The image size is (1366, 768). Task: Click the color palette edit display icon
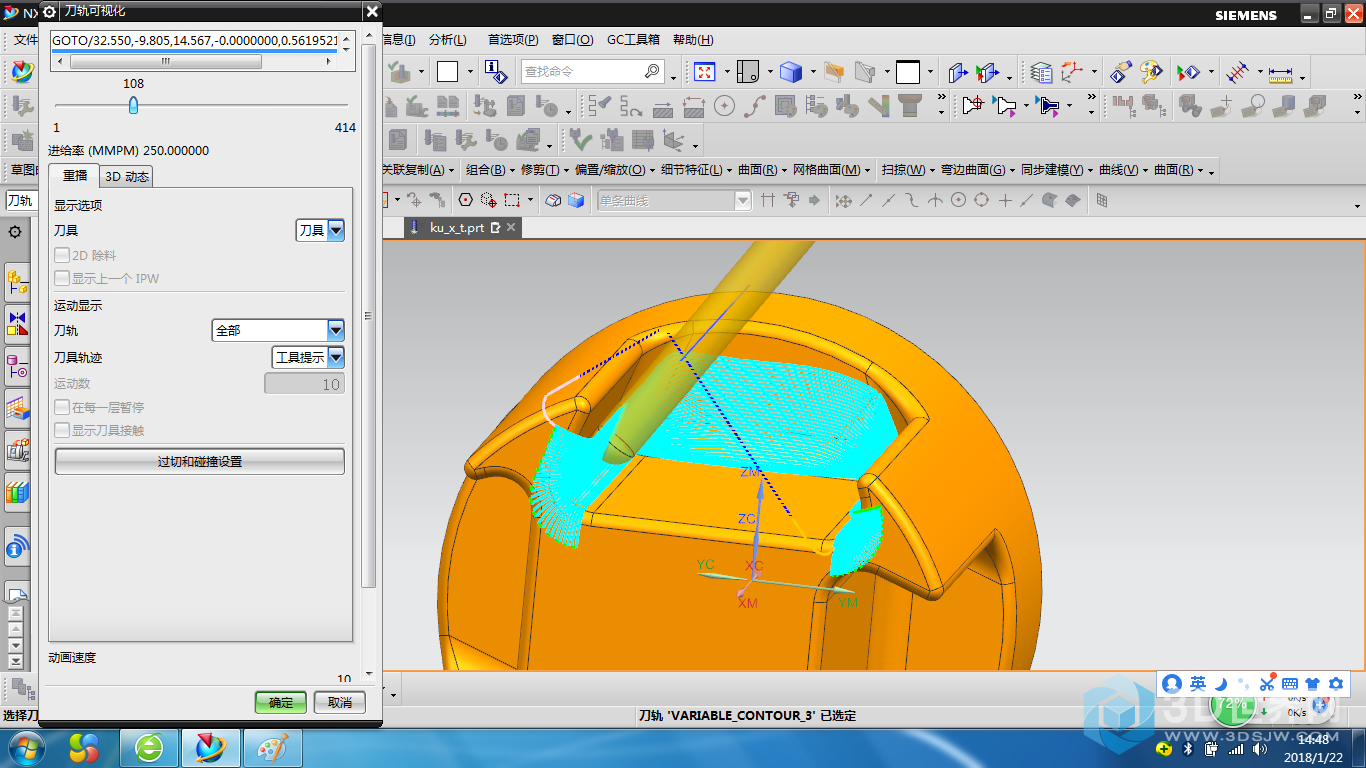click(1152, 72)
